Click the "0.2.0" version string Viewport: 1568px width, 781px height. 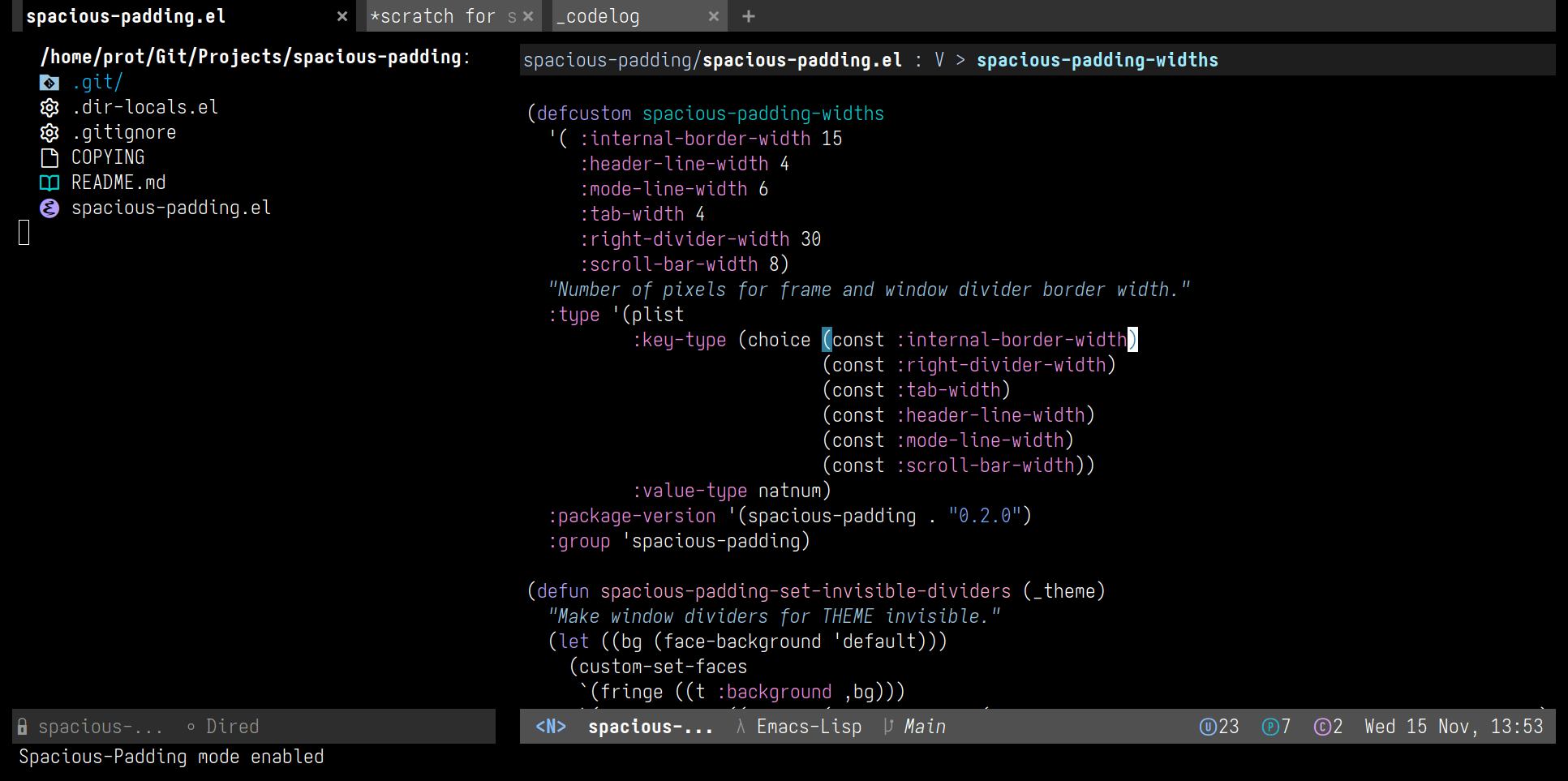pos(985,516)
